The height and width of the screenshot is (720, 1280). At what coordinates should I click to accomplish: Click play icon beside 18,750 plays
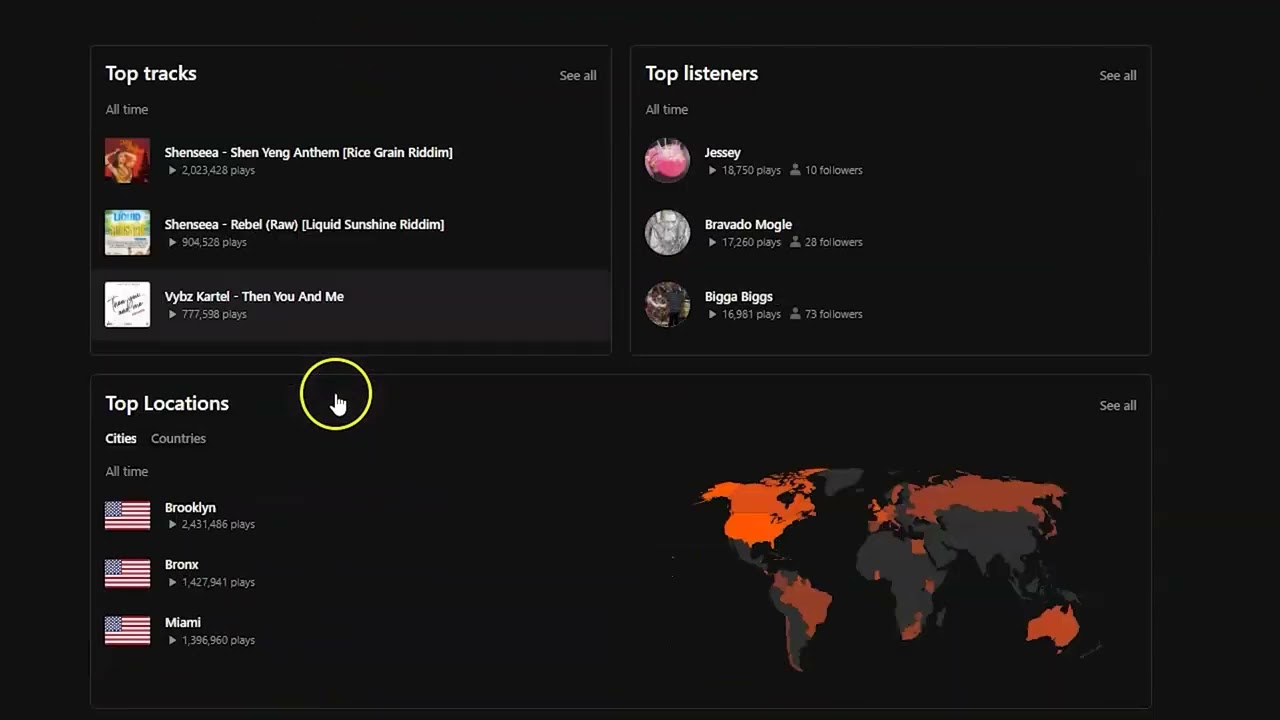point(712,171)
